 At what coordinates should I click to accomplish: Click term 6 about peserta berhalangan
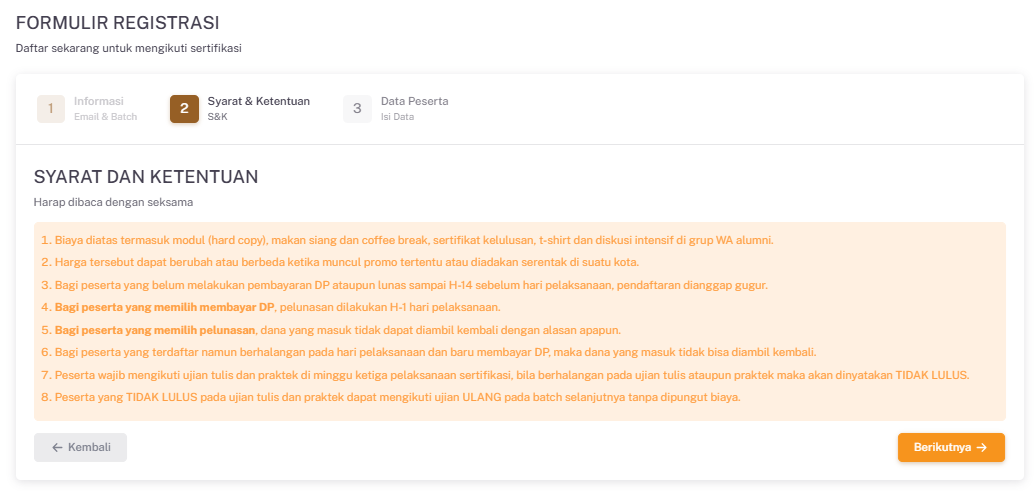point(429,352)
